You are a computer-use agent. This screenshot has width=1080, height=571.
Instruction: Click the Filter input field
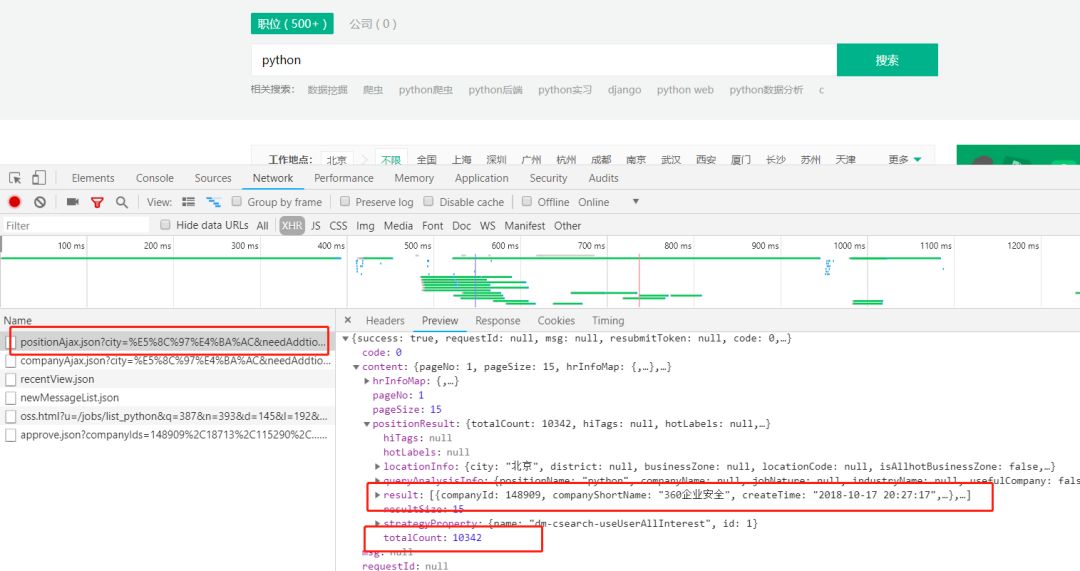(x=75, y=226)
